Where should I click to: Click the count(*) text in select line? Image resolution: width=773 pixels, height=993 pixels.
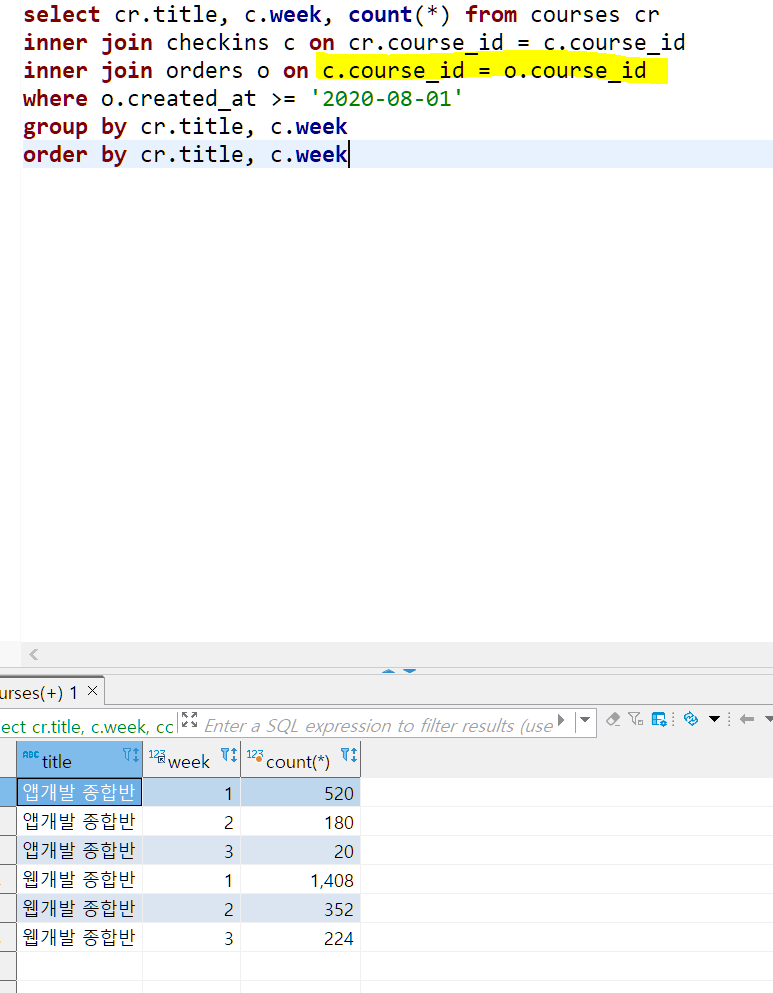(x=399, y=15)
